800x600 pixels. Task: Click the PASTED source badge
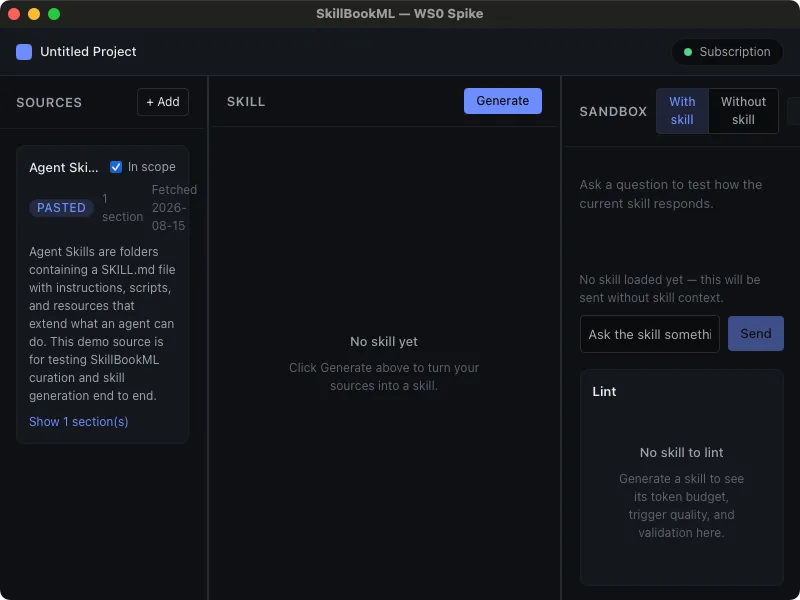pos(61,208)
